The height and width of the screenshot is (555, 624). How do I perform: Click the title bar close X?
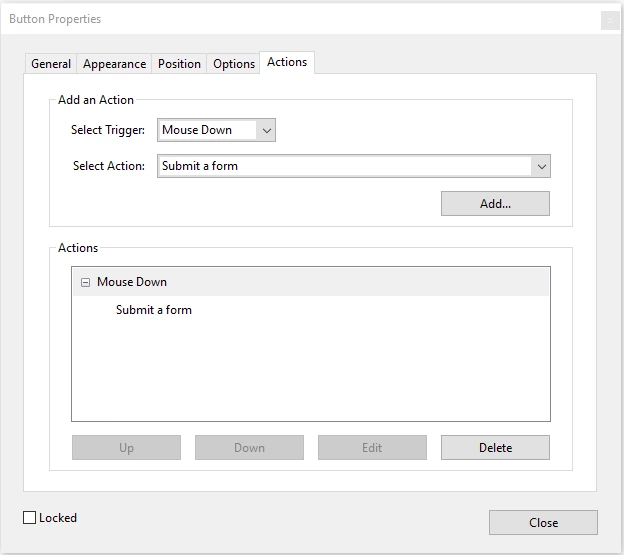[x=610, y=20]
